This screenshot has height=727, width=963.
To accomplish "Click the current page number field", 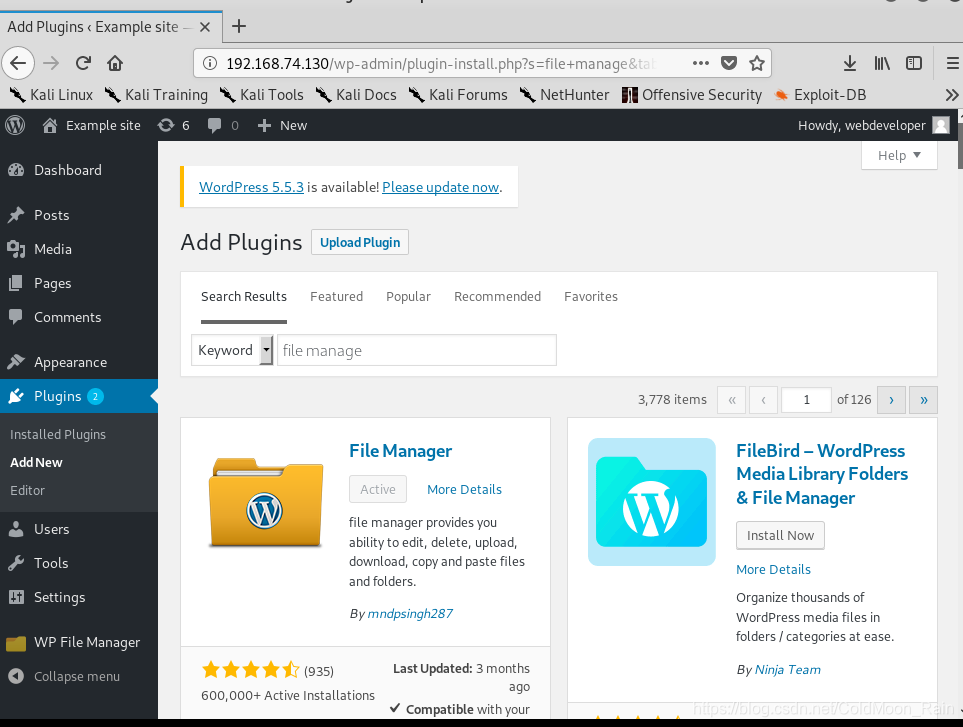I will [x=806, y=400].
